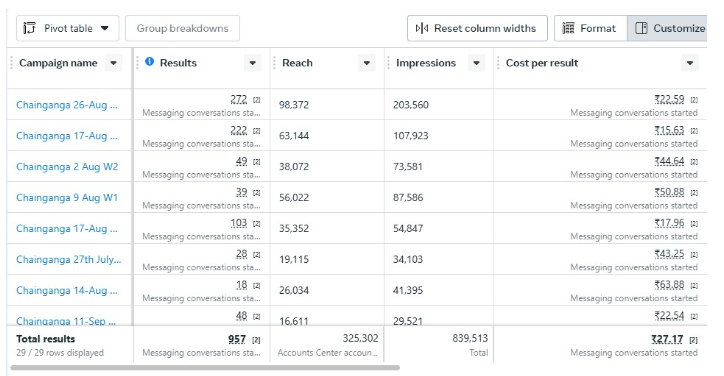Click footnote icon beside result 272

pyautogui.click(x=257, y=100)
